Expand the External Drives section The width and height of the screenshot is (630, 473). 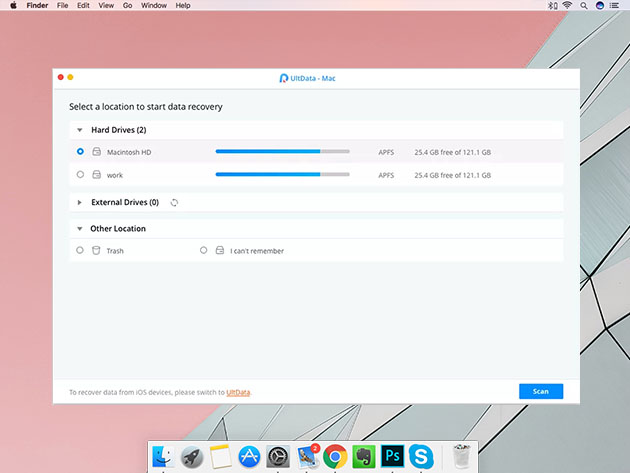[80, 202]
